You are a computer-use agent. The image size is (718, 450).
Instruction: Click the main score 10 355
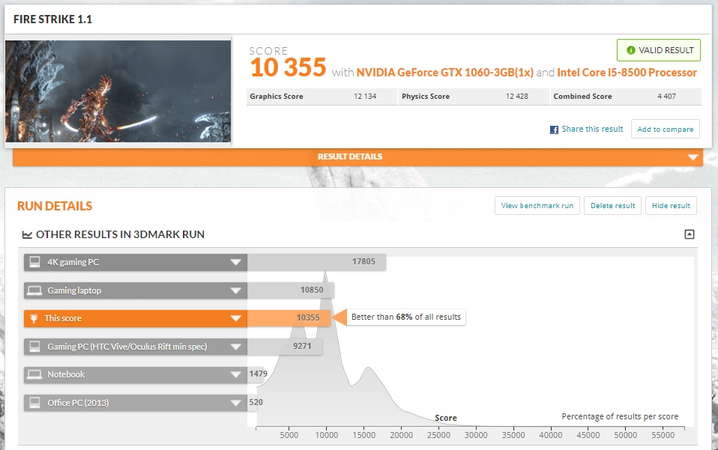tap(288, 67)
